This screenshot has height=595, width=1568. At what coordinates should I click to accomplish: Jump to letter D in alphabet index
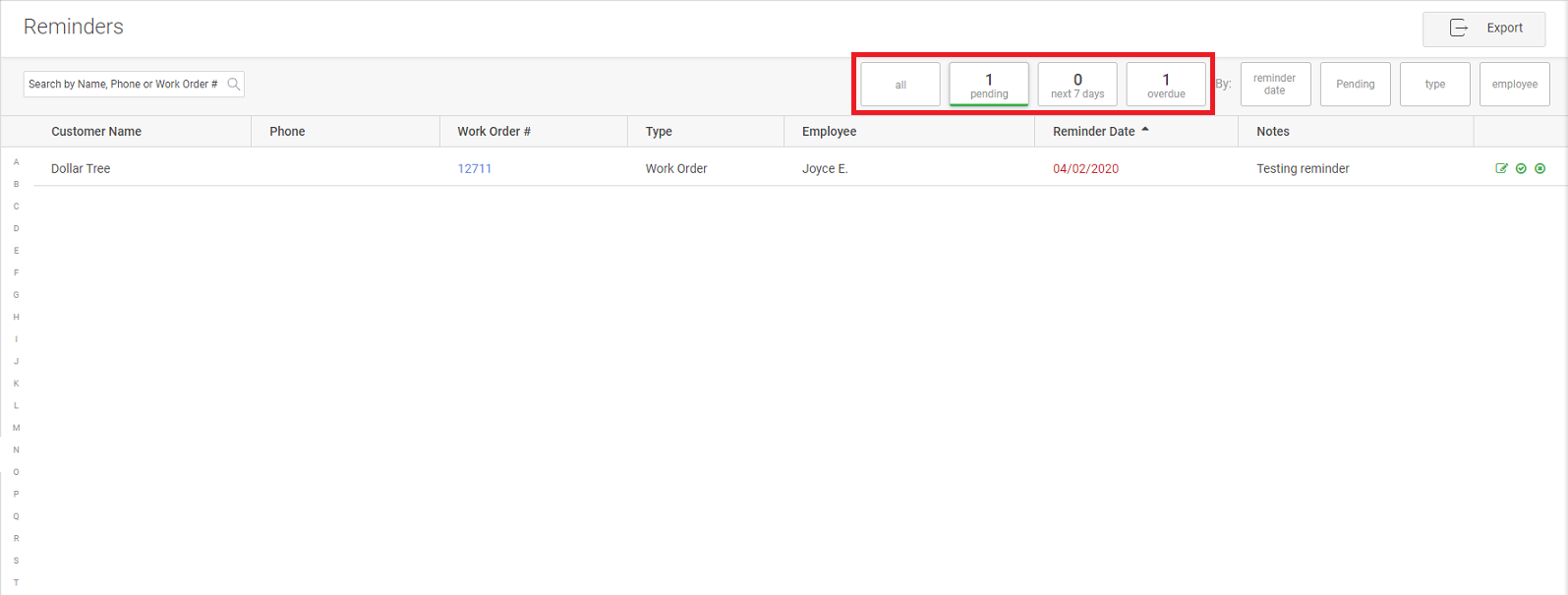coord(16,229)
